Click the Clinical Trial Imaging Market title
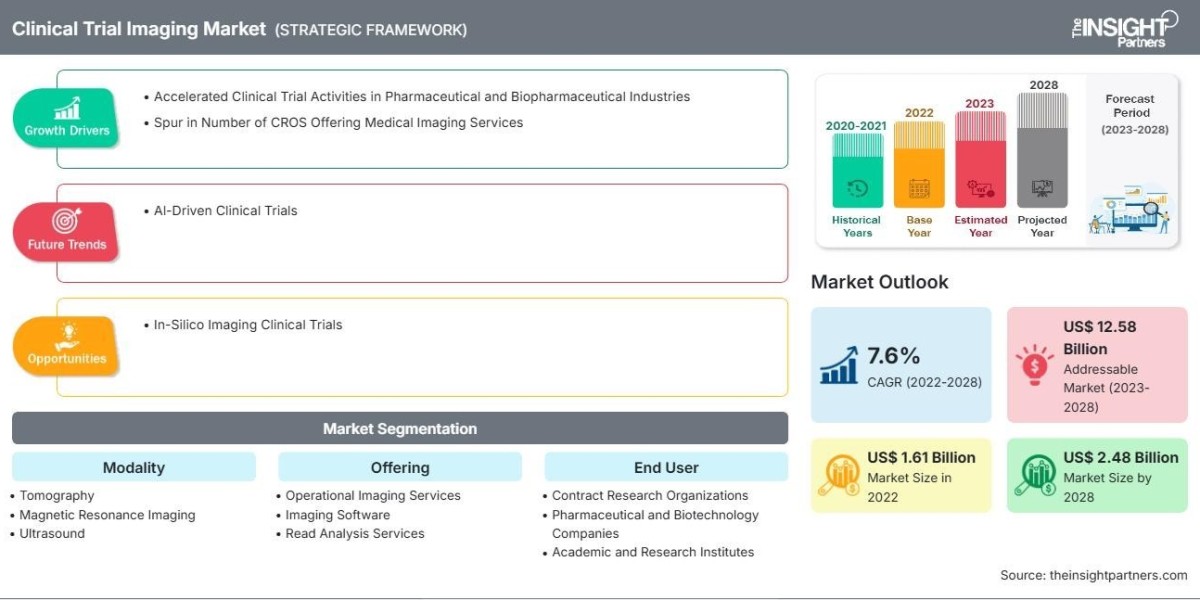The width and height of the screenshot is (1200, 600). 139,29
